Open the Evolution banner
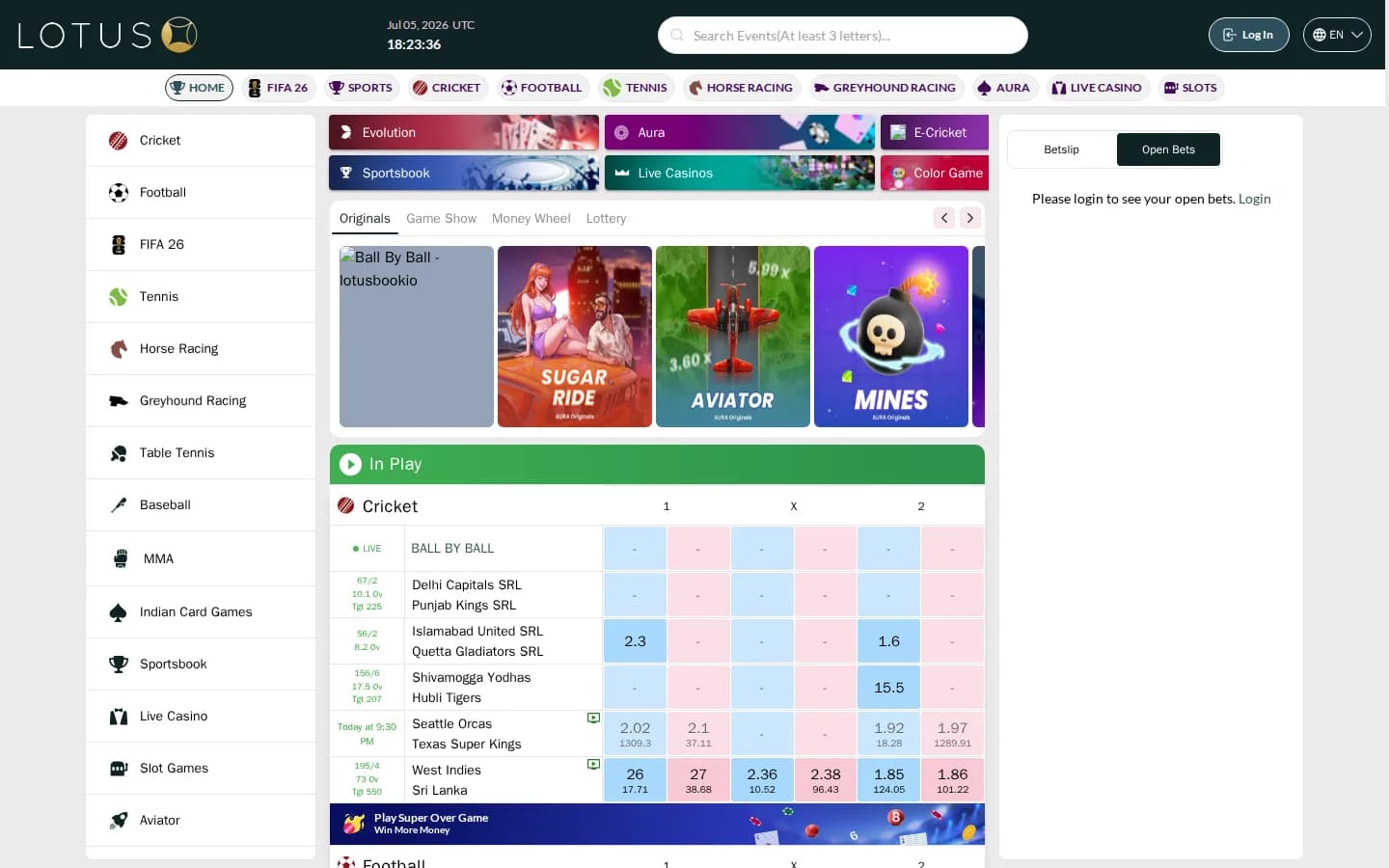Screen dimensions: 1389x868 pyautogui.click(x=464, y=132)
